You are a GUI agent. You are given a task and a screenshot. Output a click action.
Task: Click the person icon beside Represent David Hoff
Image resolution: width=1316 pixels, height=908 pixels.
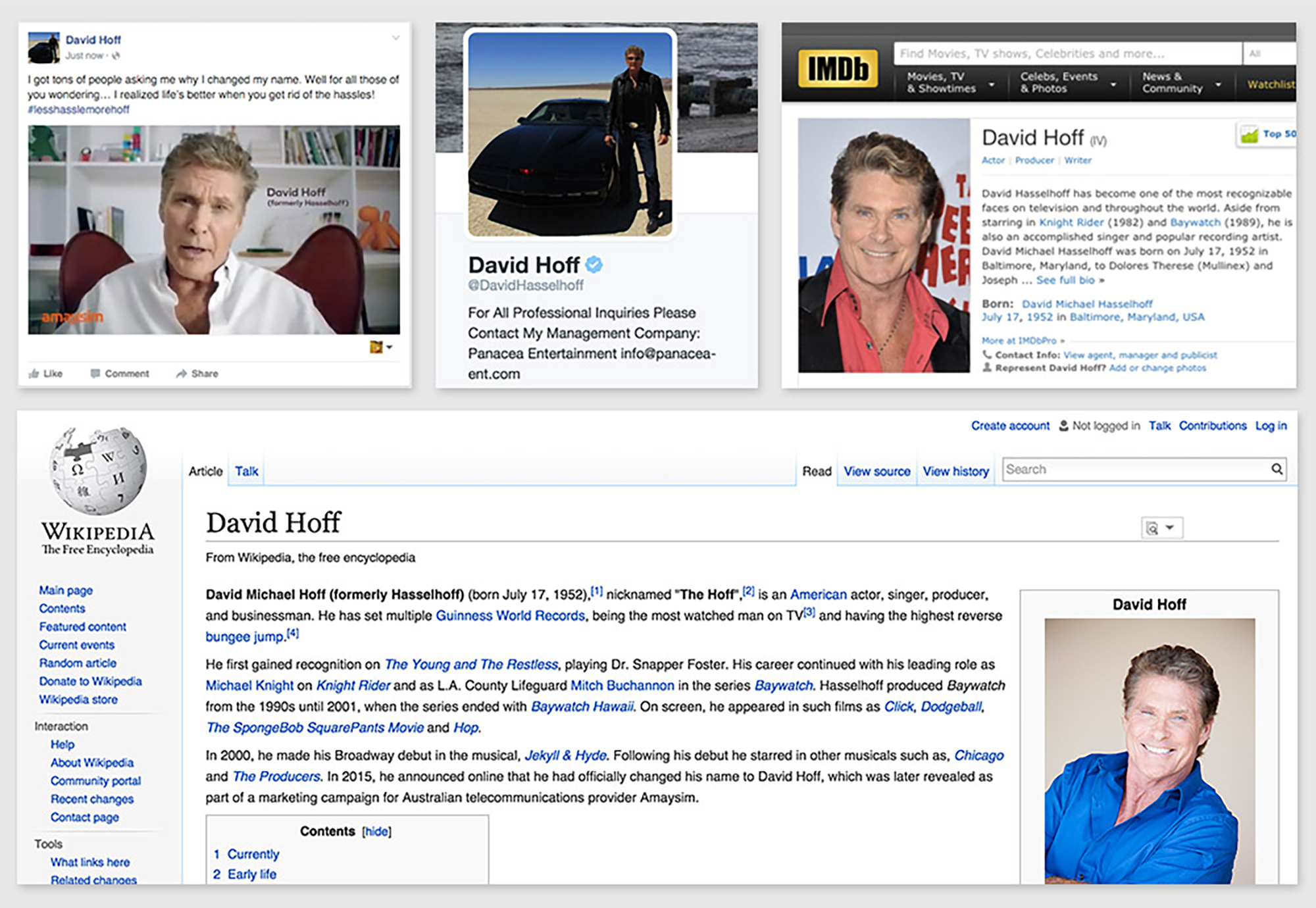[987, 368]
